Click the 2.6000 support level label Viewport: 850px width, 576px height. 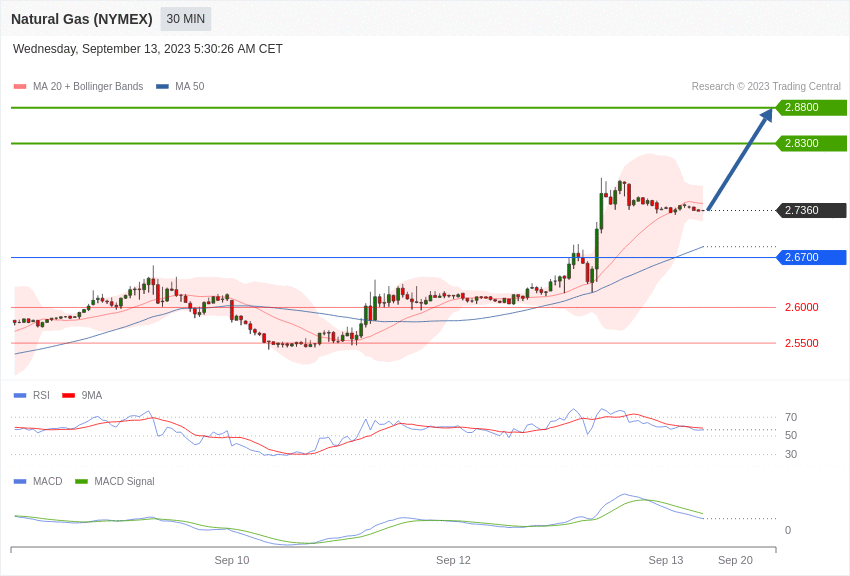pos(801,307)
